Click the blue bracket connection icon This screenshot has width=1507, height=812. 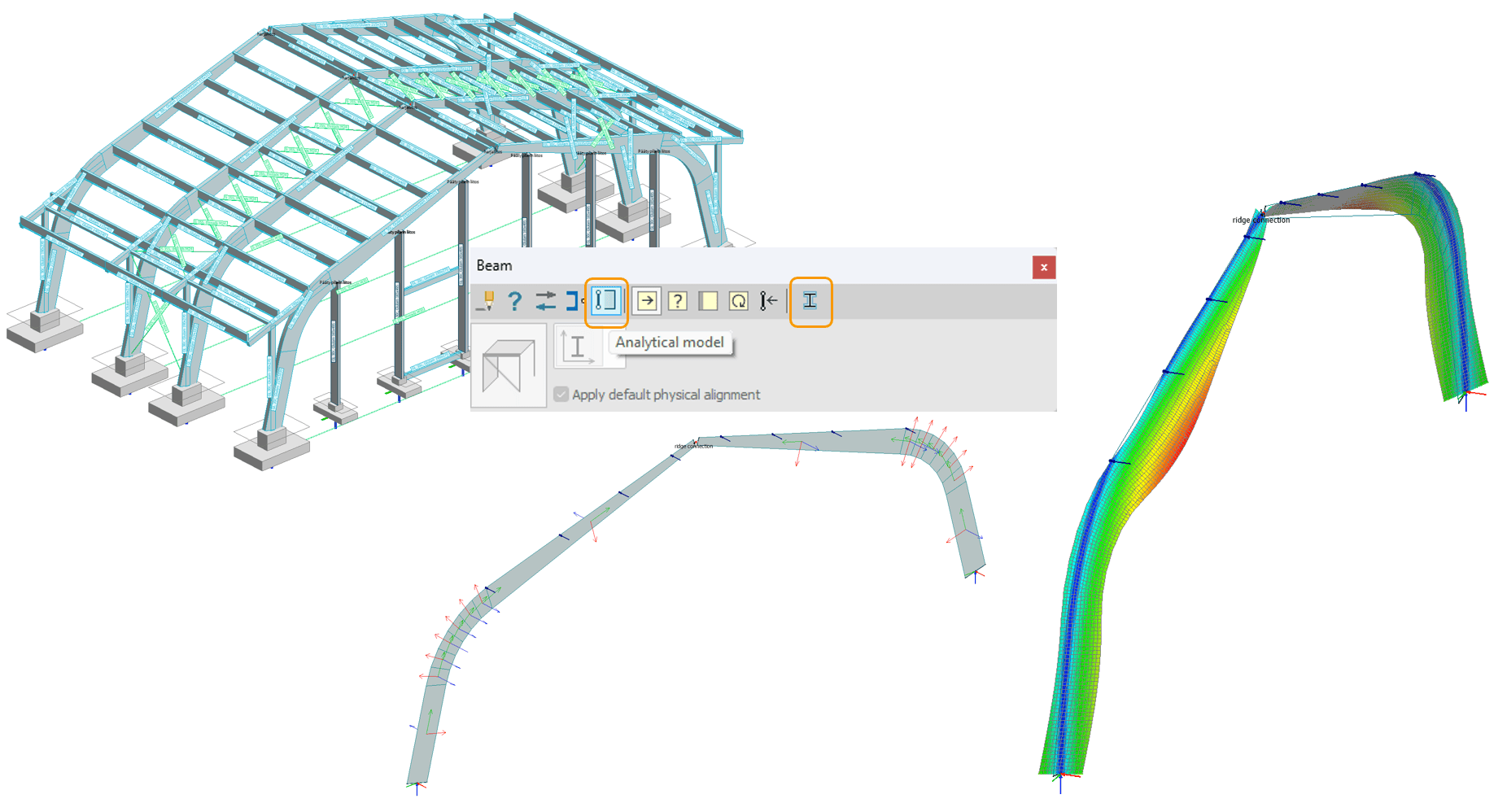tap(574, 301)
